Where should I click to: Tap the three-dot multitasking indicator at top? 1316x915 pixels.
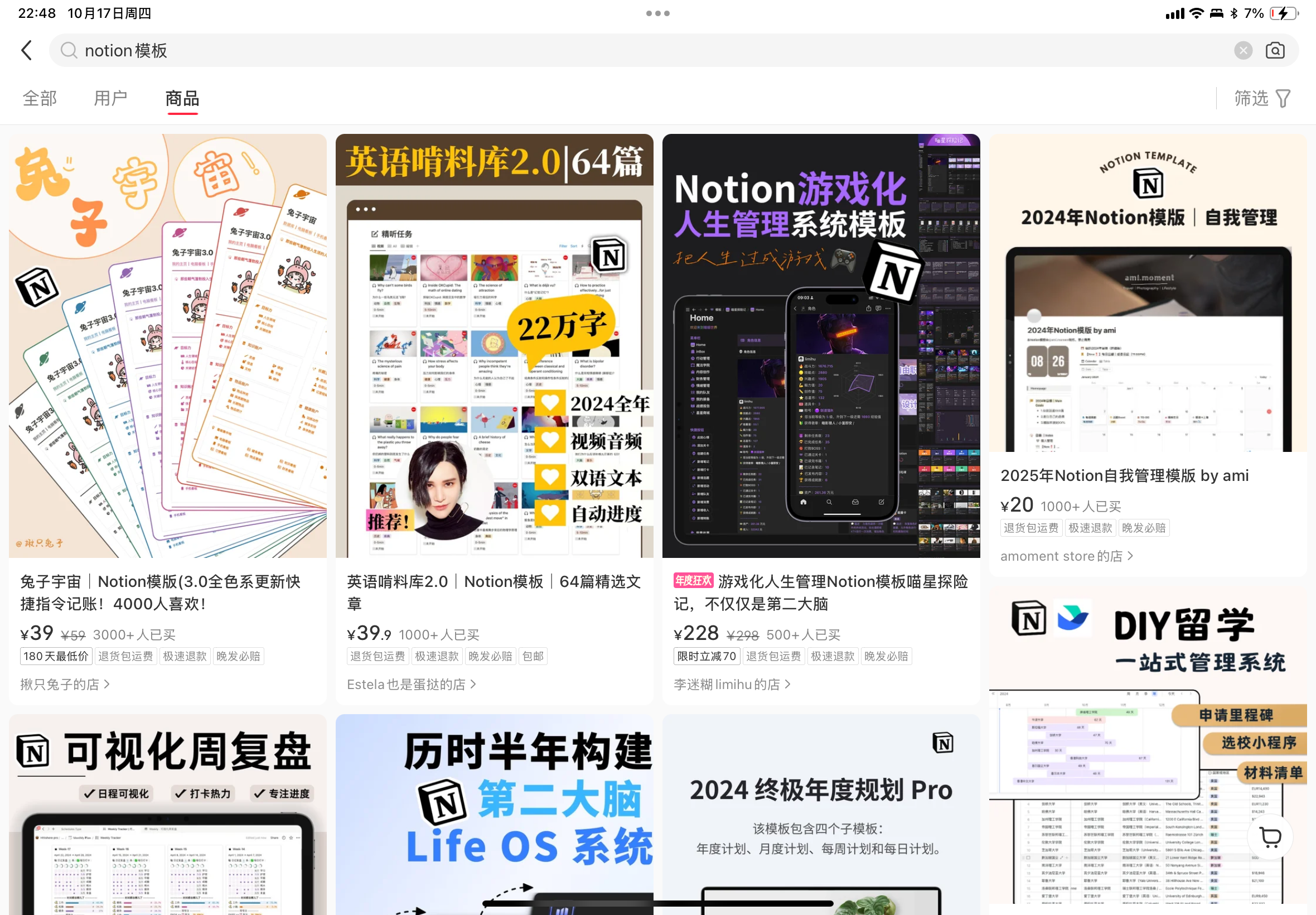pos(657,13)
